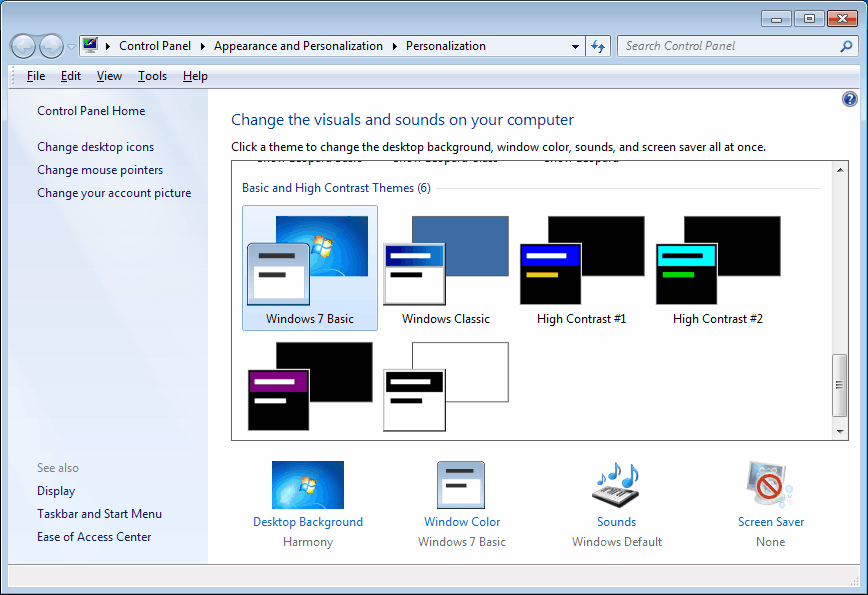868x595 pixels.
Task: Open the address bar history dropdown
Action: (x=575, y=46)
